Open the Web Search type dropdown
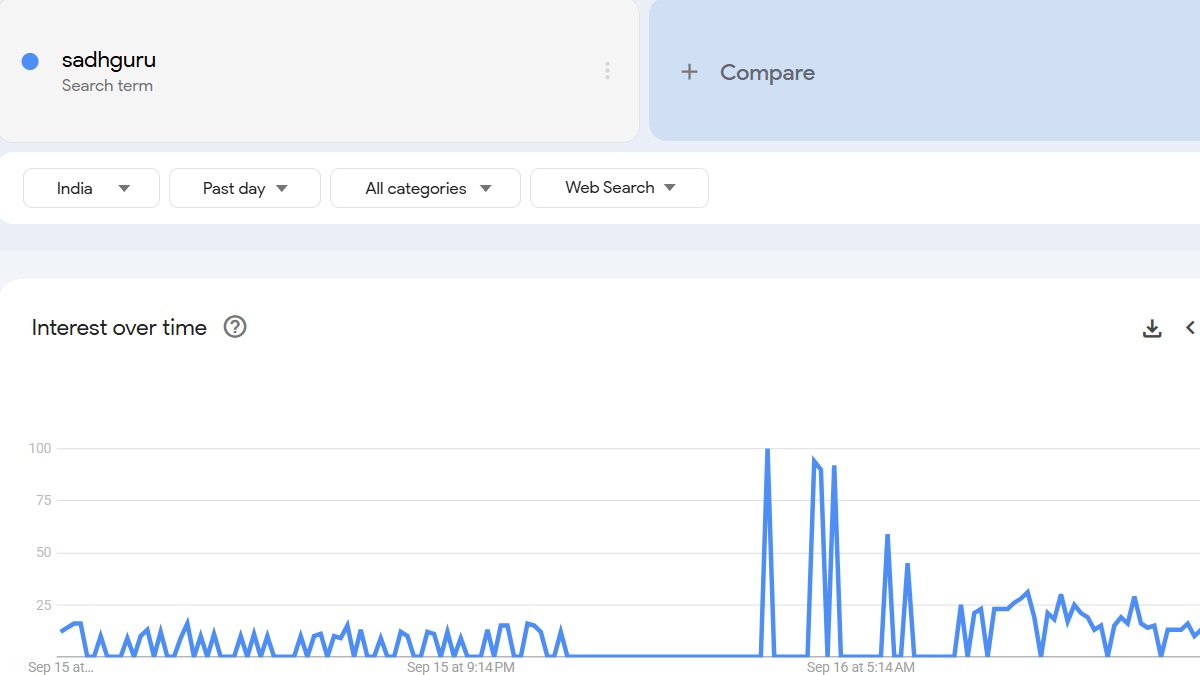Viewport: 1200px width, 675px height. (619, 187)
